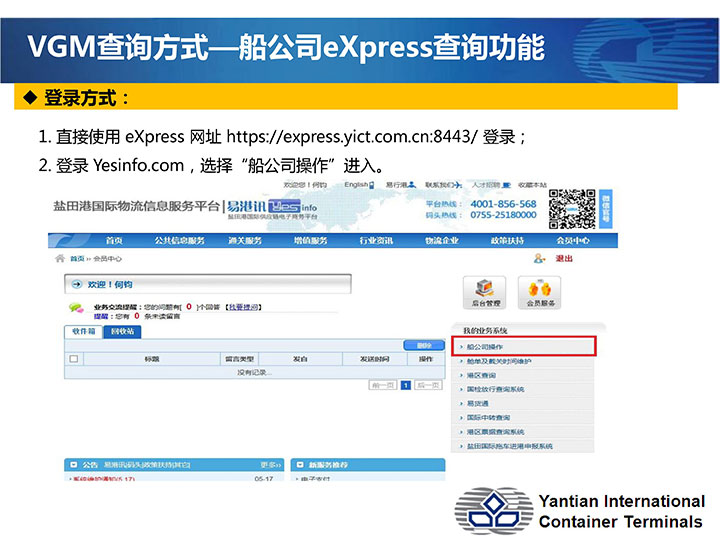Click the Yantian International Container Terminals logo
The image size is (720, 540).
coord(579,511)
